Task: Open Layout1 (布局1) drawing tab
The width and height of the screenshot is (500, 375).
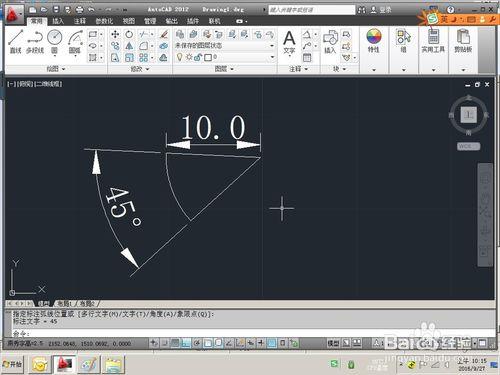Action: [64, 303]
